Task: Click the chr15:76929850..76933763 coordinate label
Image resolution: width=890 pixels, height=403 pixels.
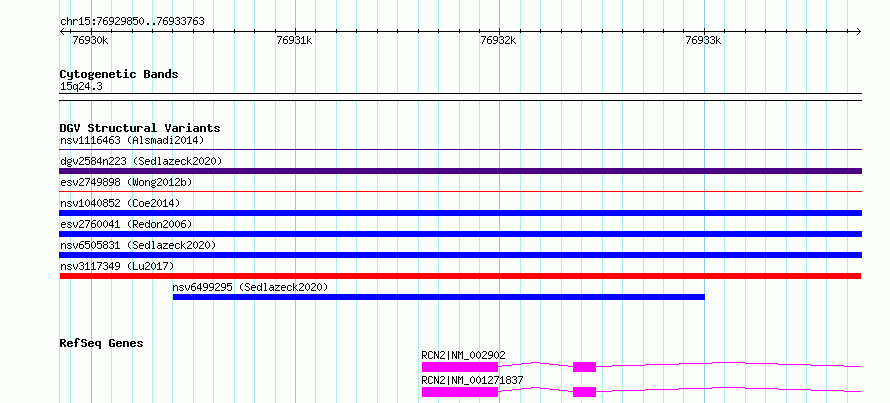Action: tap(132, 22)
